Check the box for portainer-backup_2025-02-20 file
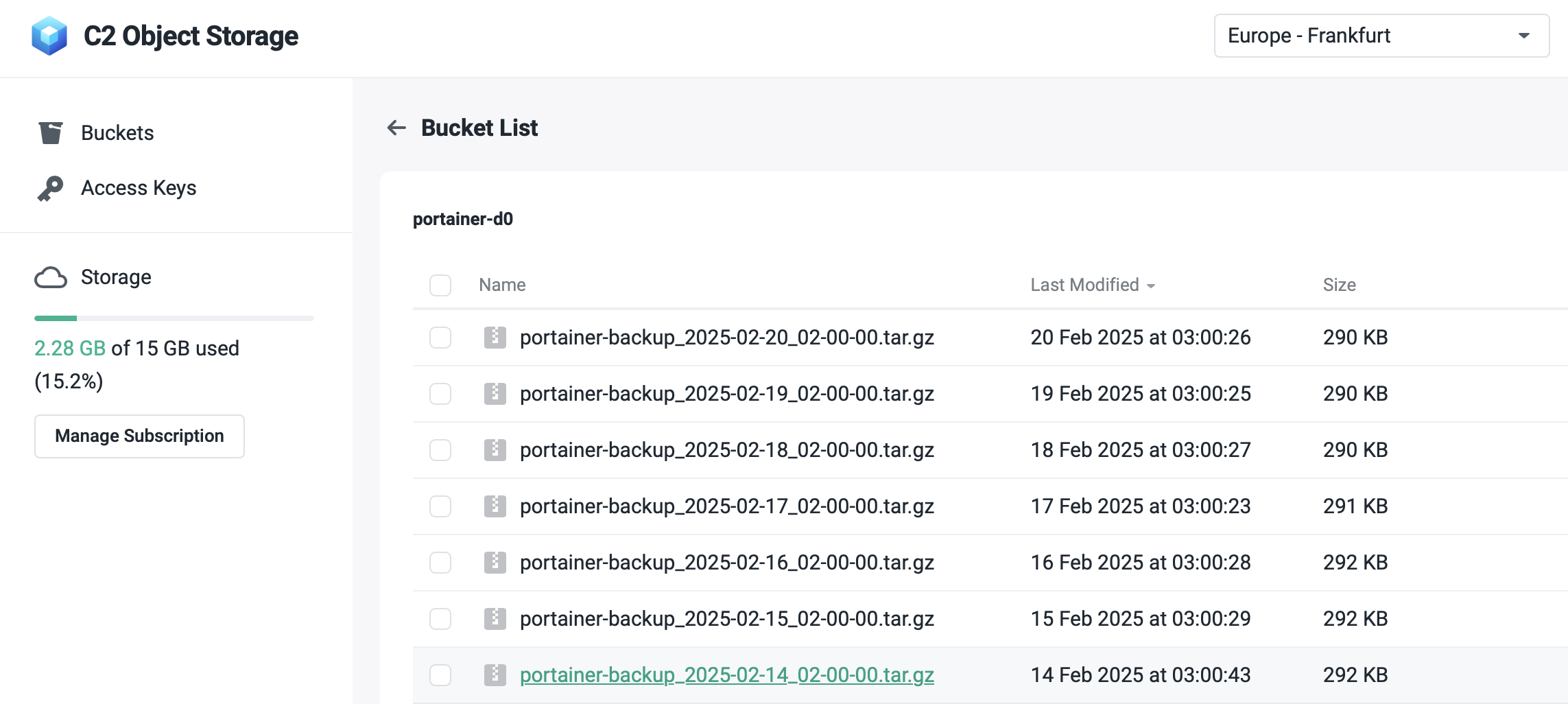The width and height of the screenshot is (1568, 704). (x=440, y=338)
